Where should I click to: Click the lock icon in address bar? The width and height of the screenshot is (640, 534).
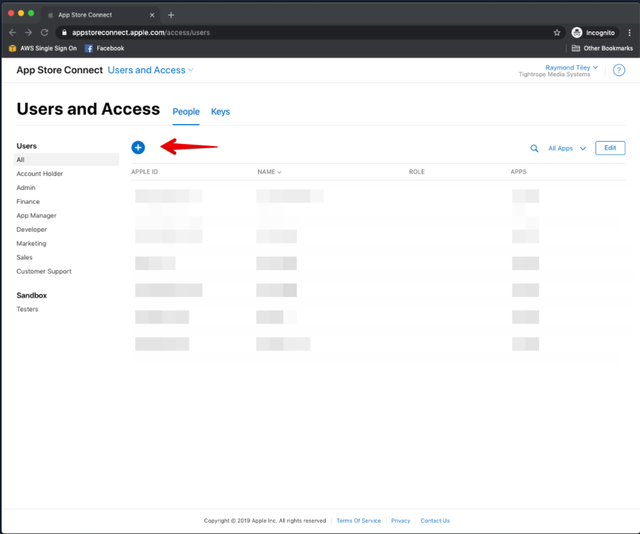tap(64, 33)
